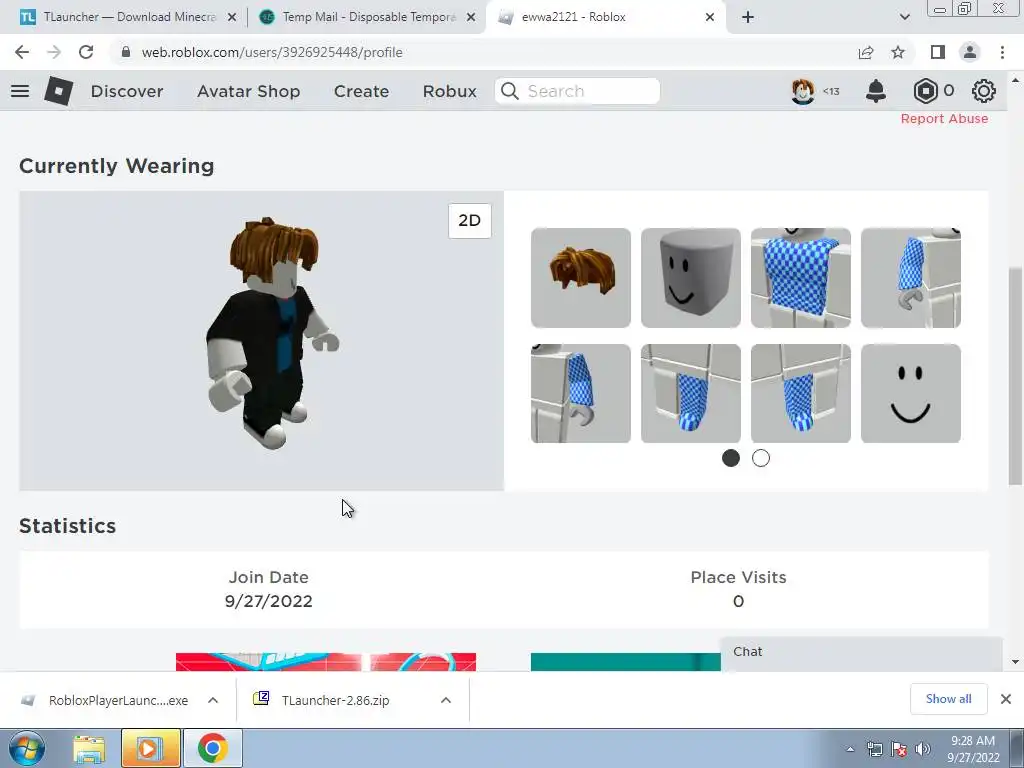1024x768 pixels.
Task: Click the volume speaker tray icon
Action: (923, 749)
